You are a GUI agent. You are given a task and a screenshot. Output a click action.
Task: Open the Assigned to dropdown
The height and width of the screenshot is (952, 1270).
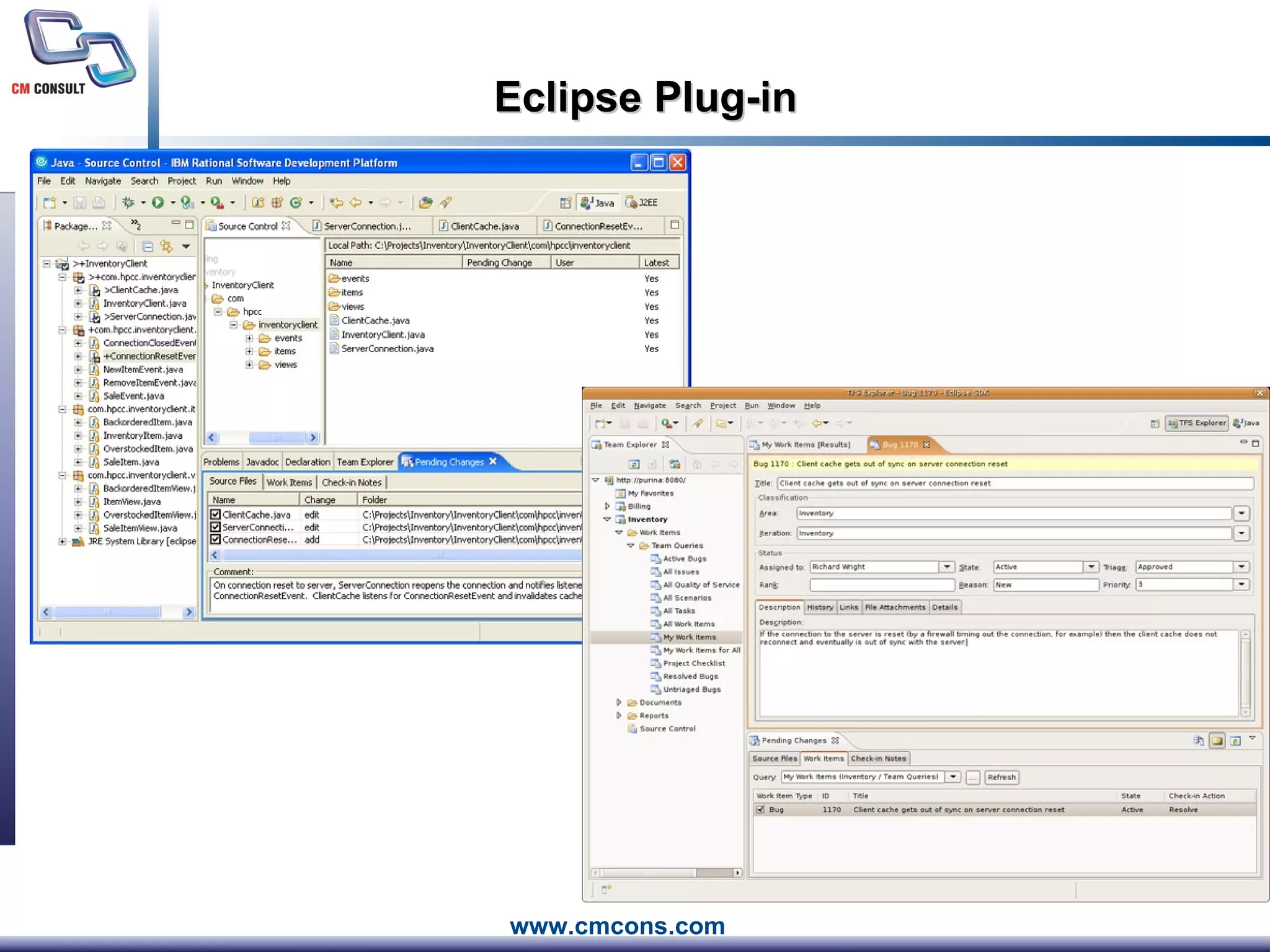pyautogui.click(x=946, y=566)
